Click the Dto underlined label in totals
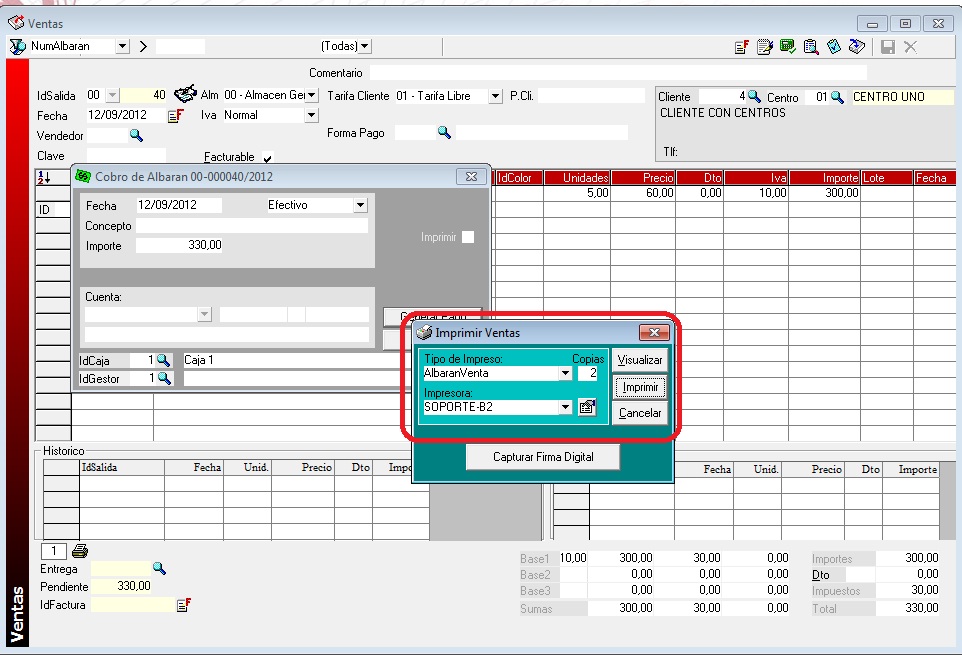Viewport: 962px width, 655px height. pos(820,575)
